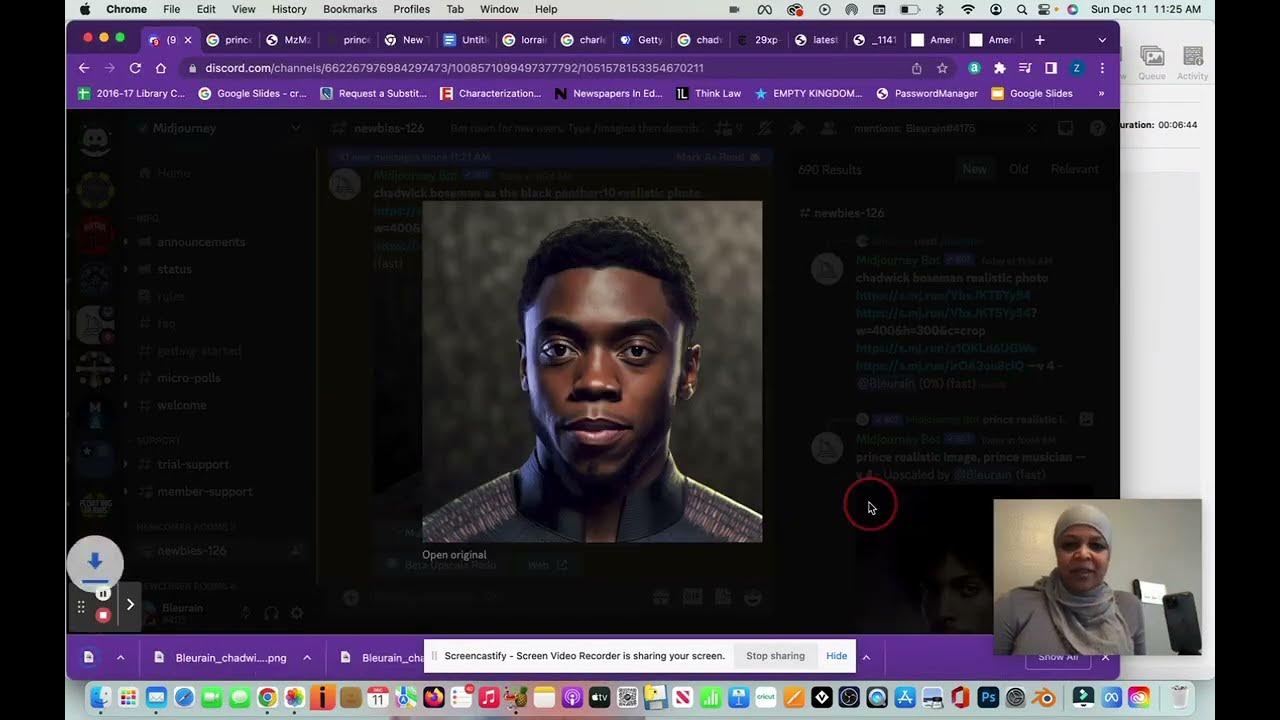Image resolution: width=1280 pixels, height=720 pixels.
Task: Open the Activity icon in the background window
Action: [x=1192, y=62]
